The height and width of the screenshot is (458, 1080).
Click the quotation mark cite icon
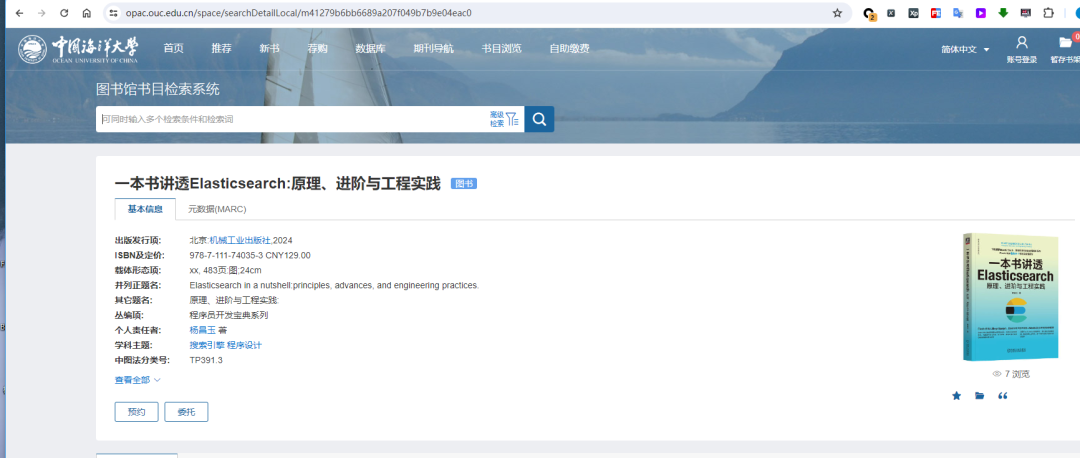tap(1003, 396)
